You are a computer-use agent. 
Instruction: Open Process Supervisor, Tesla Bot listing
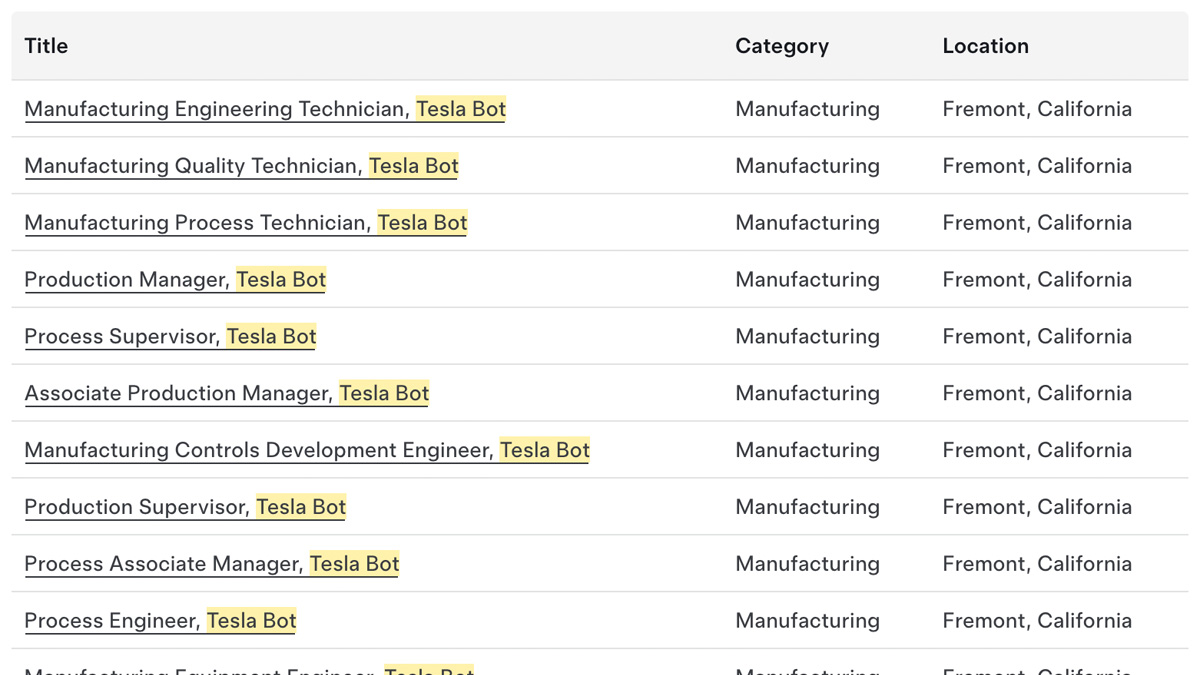point(170,337)
